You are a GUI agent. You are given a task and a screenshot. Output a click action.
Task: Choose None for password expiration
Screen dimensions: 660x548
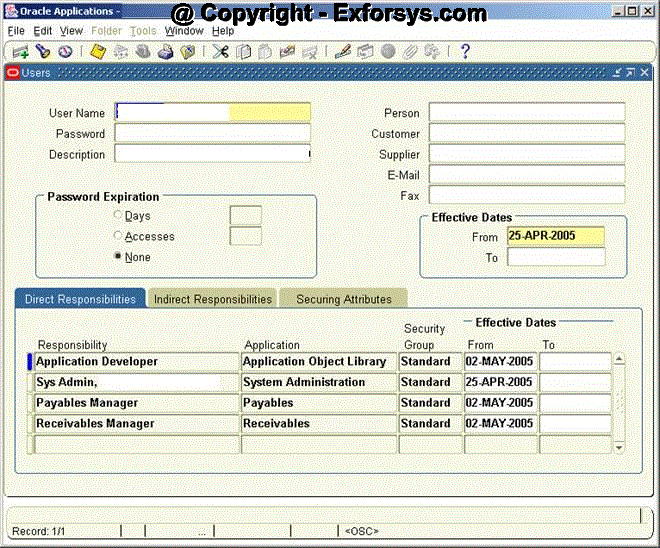point(119,257)
